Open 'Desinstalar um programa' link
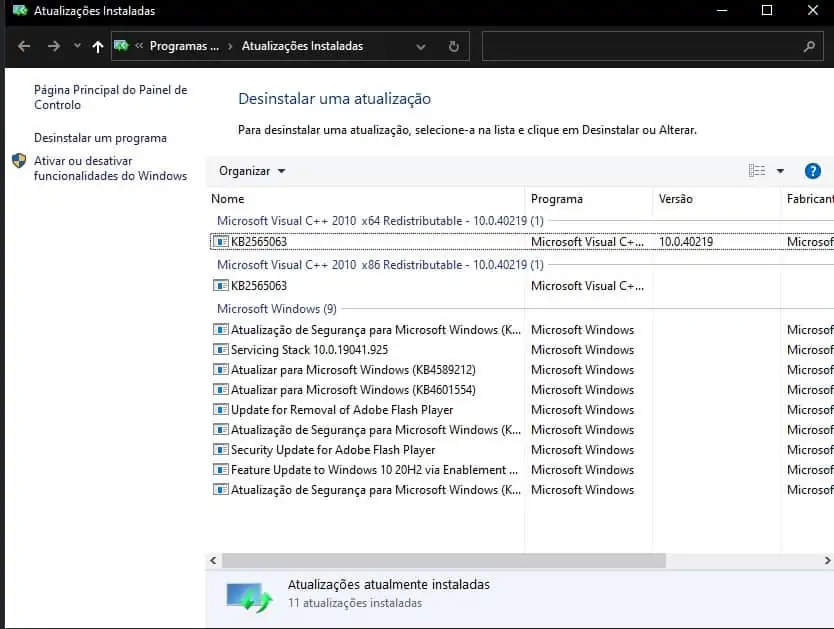Viewport: 834px width, 629px height. click(101, 138)
